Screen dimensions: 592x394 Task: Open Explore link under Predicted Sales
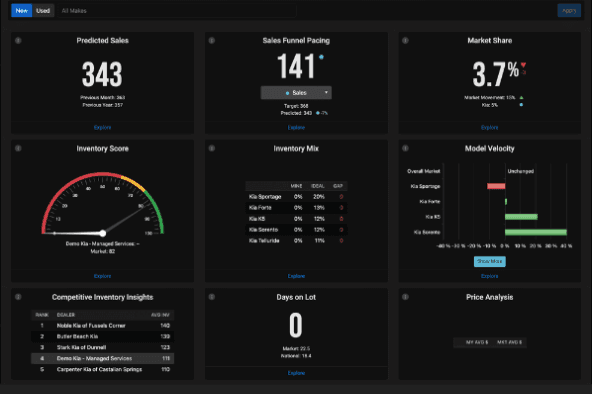pyautogui.click(x=102, y=128)
